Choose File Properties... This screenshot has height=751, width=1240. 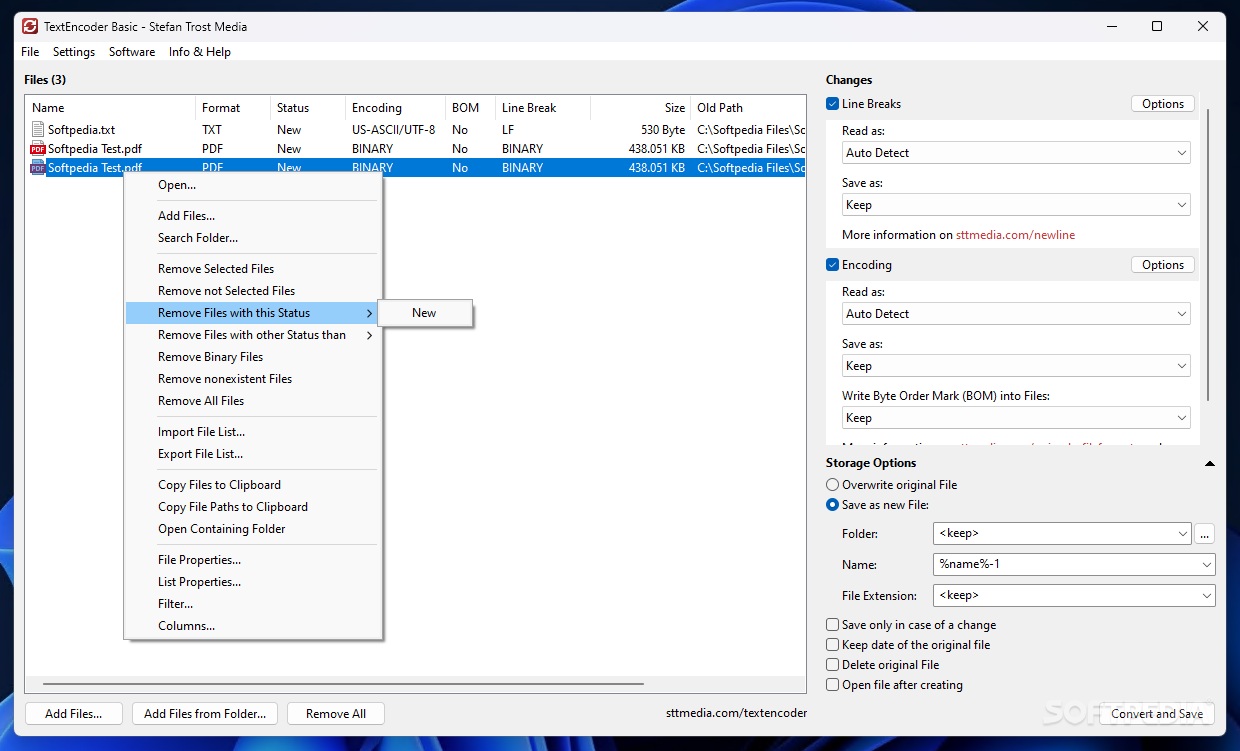[x=252, y=560]
